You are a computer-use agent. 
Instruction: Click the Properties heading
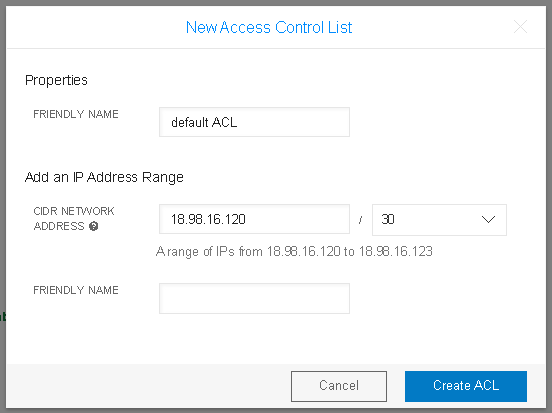[56, 80]
